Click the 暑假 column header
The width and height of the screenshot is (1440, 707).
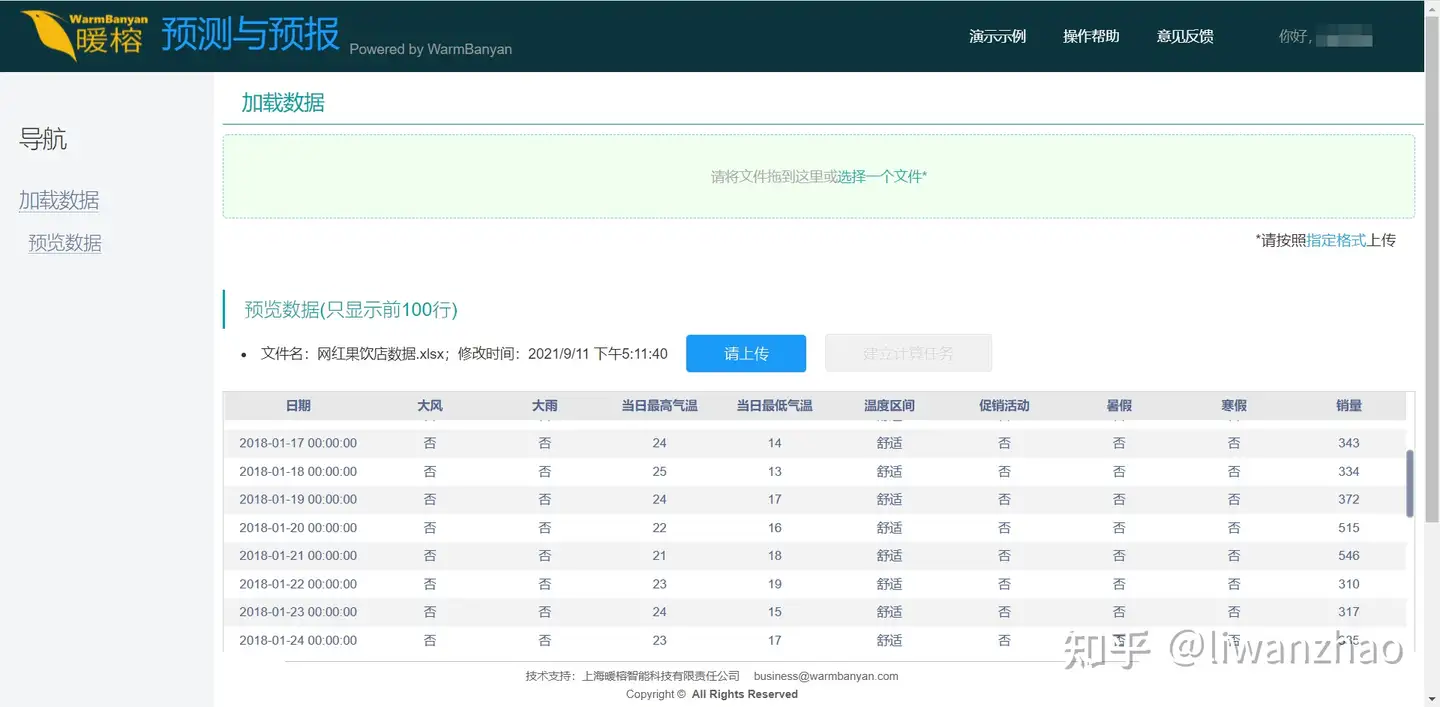pos(1119,406)
